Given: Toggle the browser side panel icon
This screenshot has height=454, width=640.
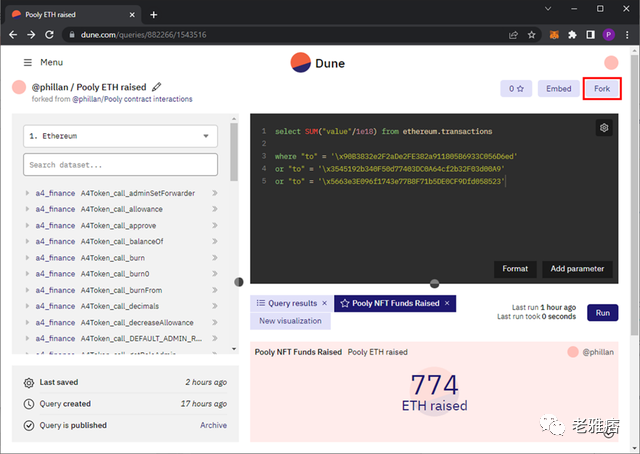Looking at the screenshot, I should point(590,35).
